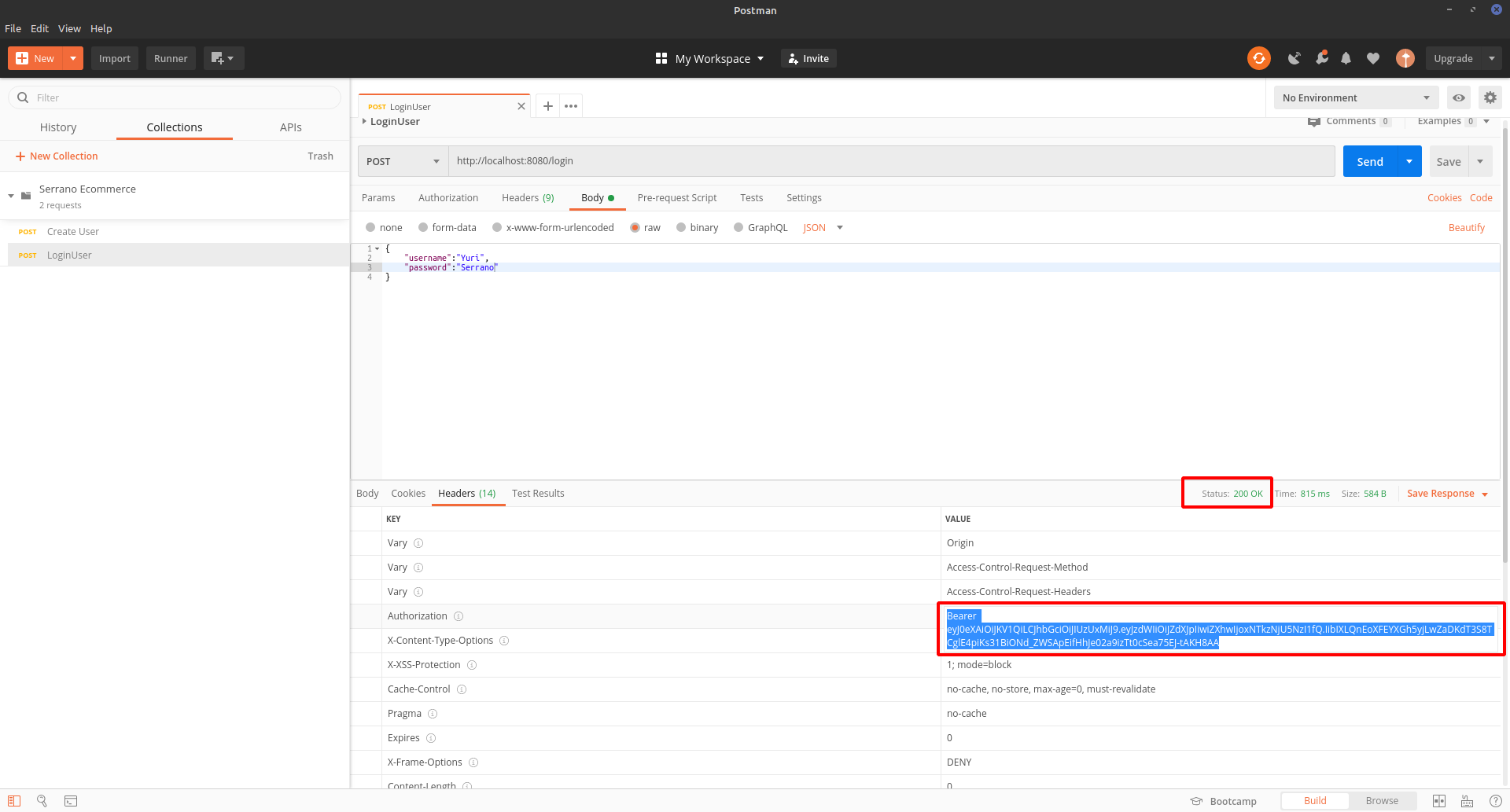Select the binary body type
Image resolution: width=1510 pixels, height=812 pixels.
click(681, 228)
